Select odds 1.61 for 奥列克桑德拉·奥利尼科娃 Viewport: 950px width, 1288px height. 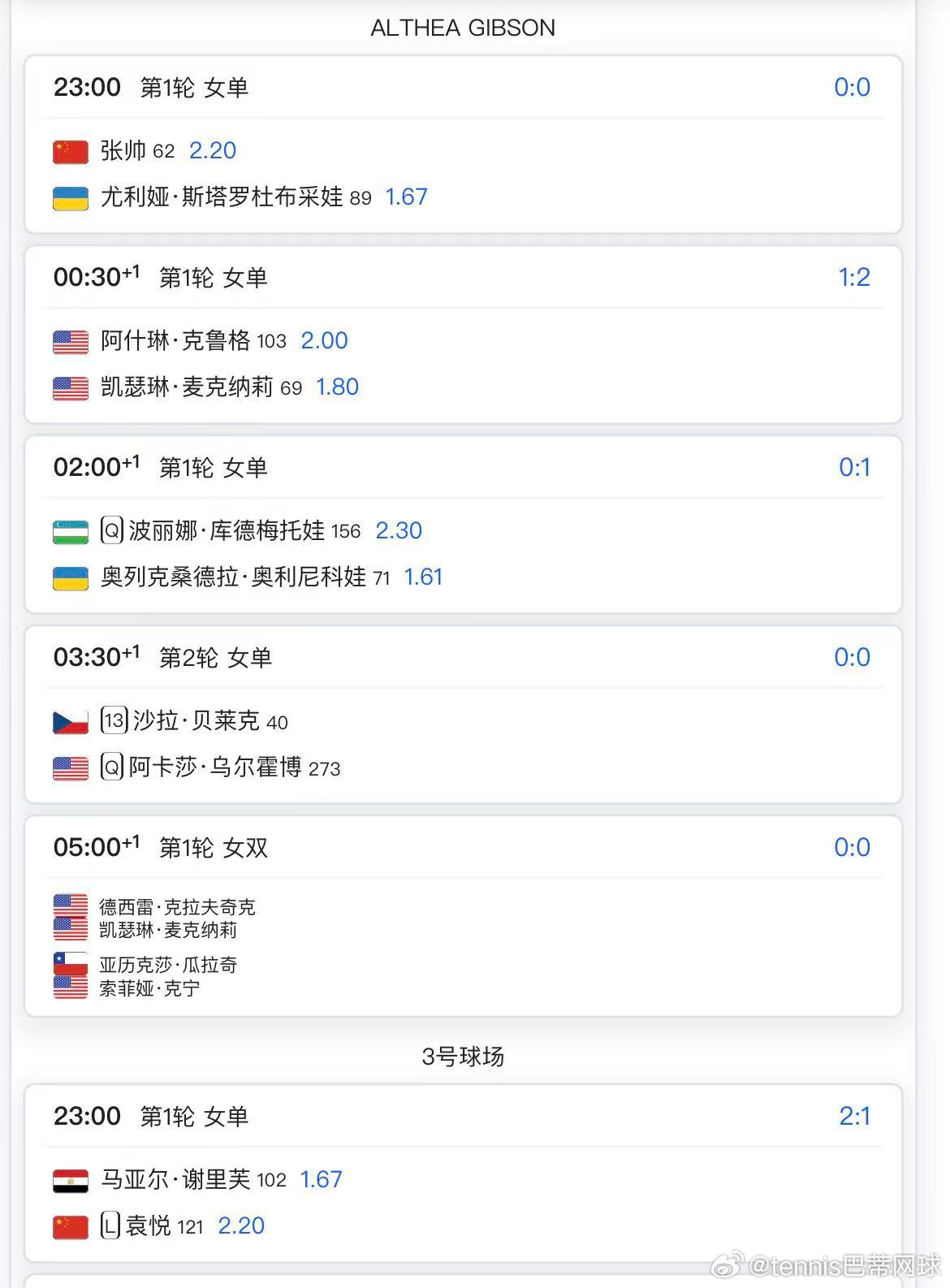pos(423,577)
